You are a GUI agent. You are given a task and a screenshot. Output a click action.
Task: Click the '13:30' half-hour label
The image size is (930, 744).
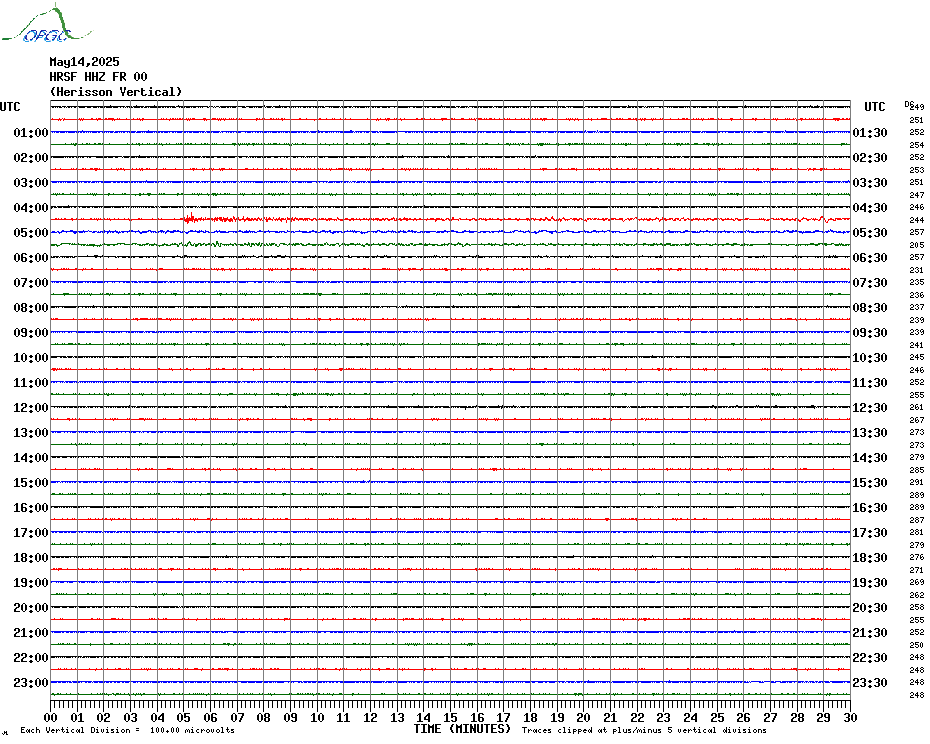[870, 433]
